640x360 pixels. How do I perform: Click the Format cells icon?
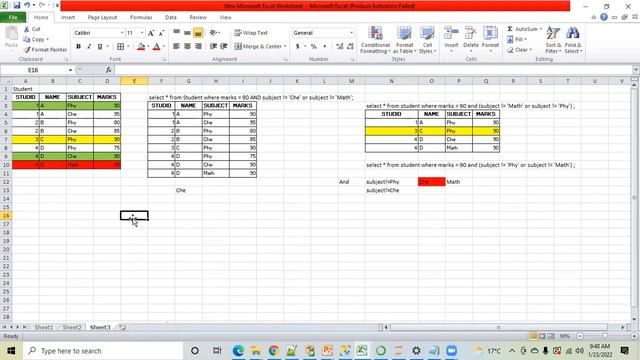[490, 33]
